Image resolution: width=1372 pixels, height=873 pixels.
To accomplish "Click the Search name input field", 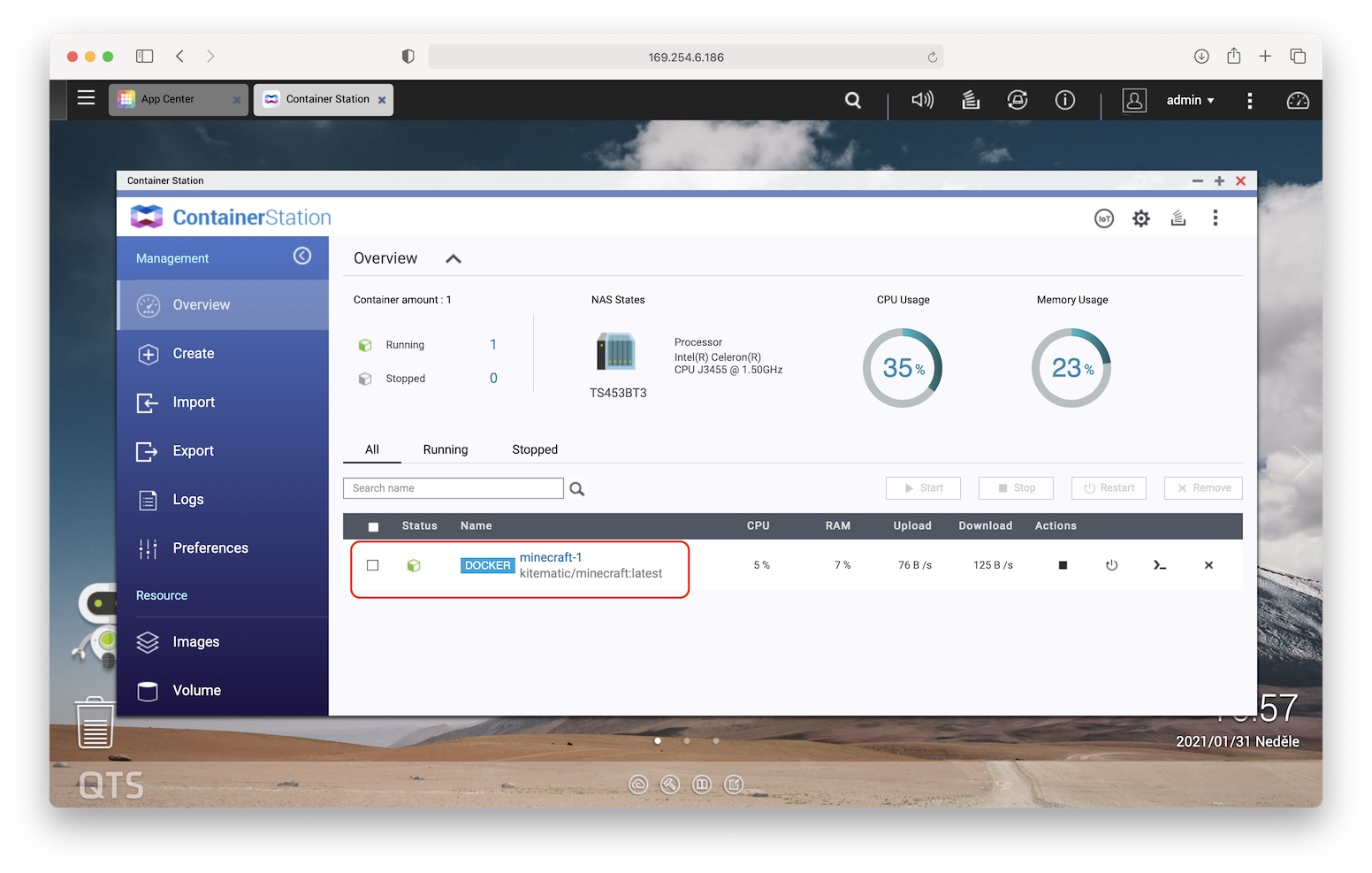I will pos(453,488).
